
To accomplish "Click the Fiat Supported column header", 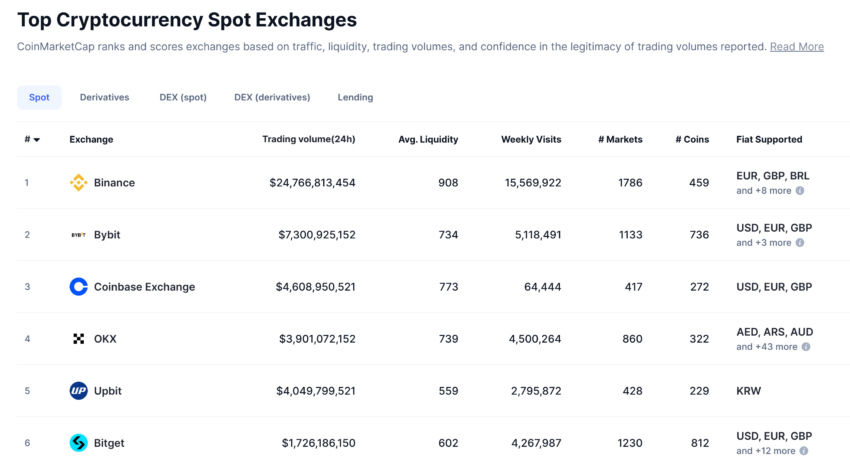I will click(769, 139).
